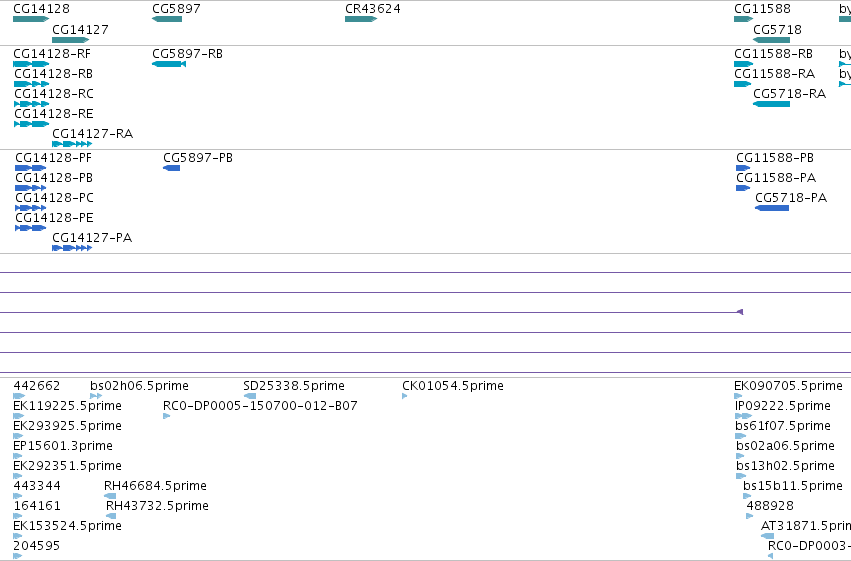This screenshot has height=561, width=851.
Task: Click EST feature 488928
Action: pos(750,516)
